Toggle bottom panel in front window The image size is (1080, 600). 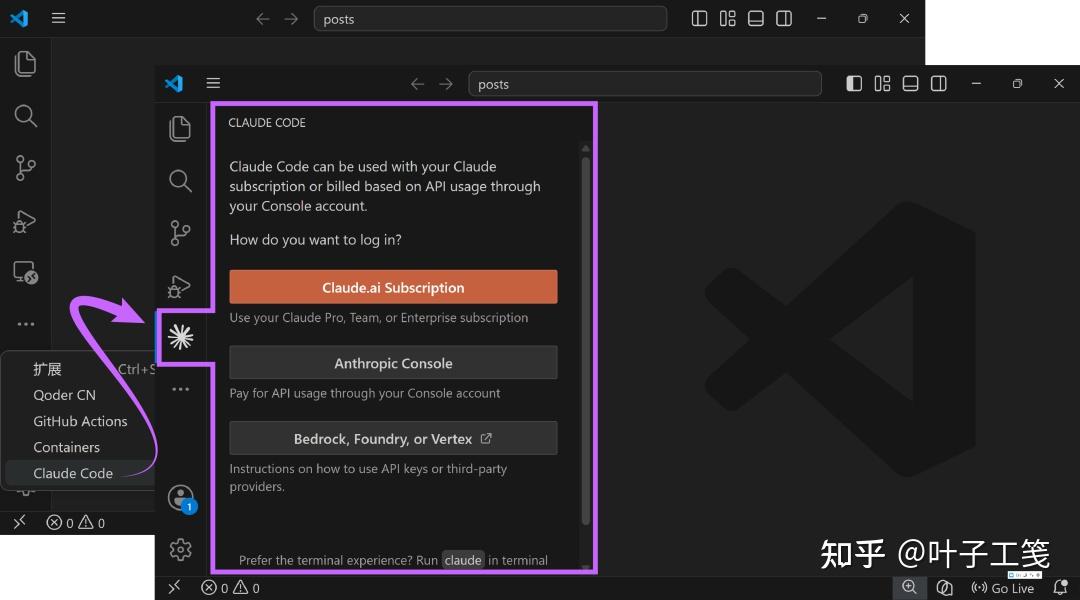911,83
